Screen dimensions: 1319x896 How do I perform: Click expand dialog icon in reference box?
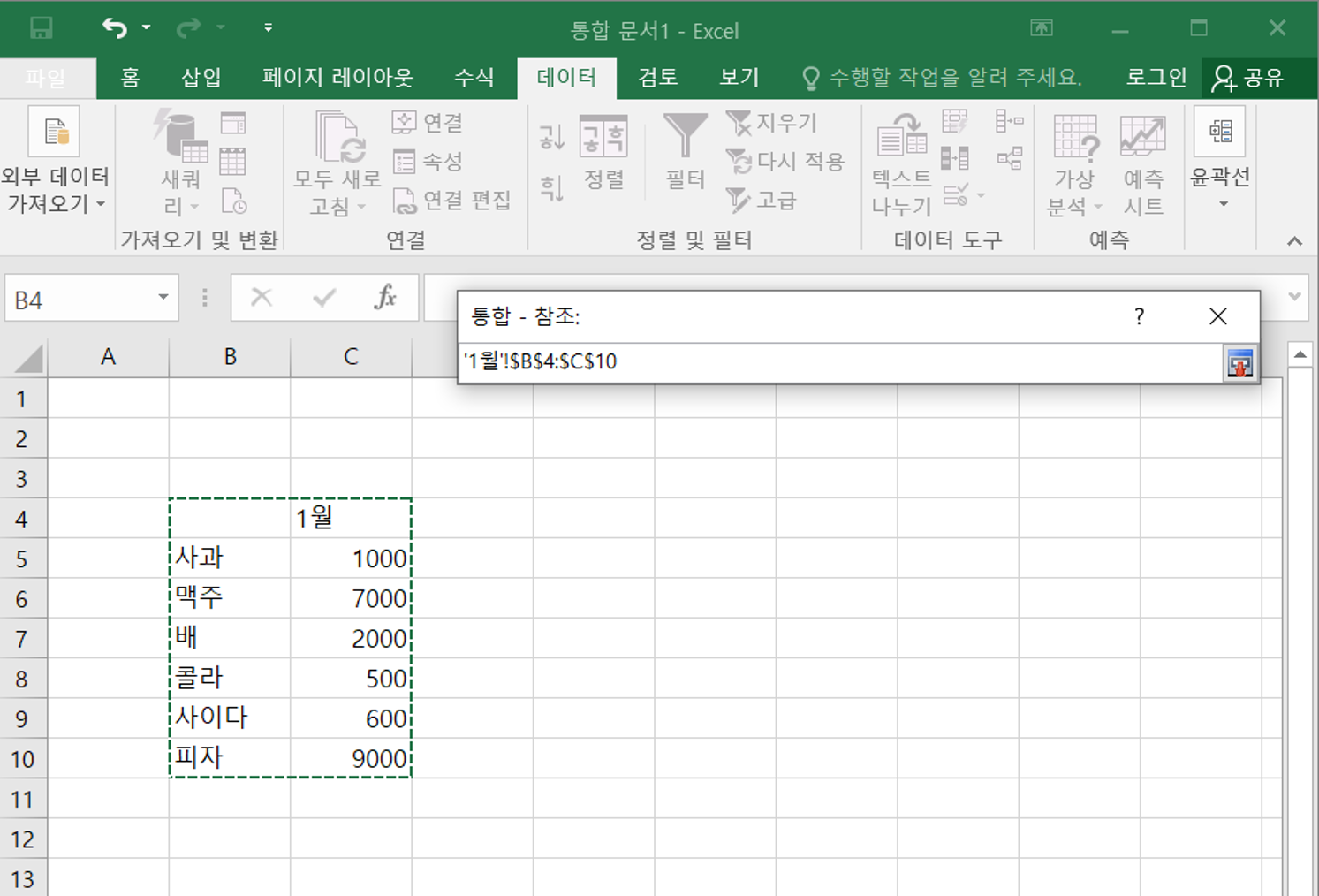click(x=1239, y=363)
